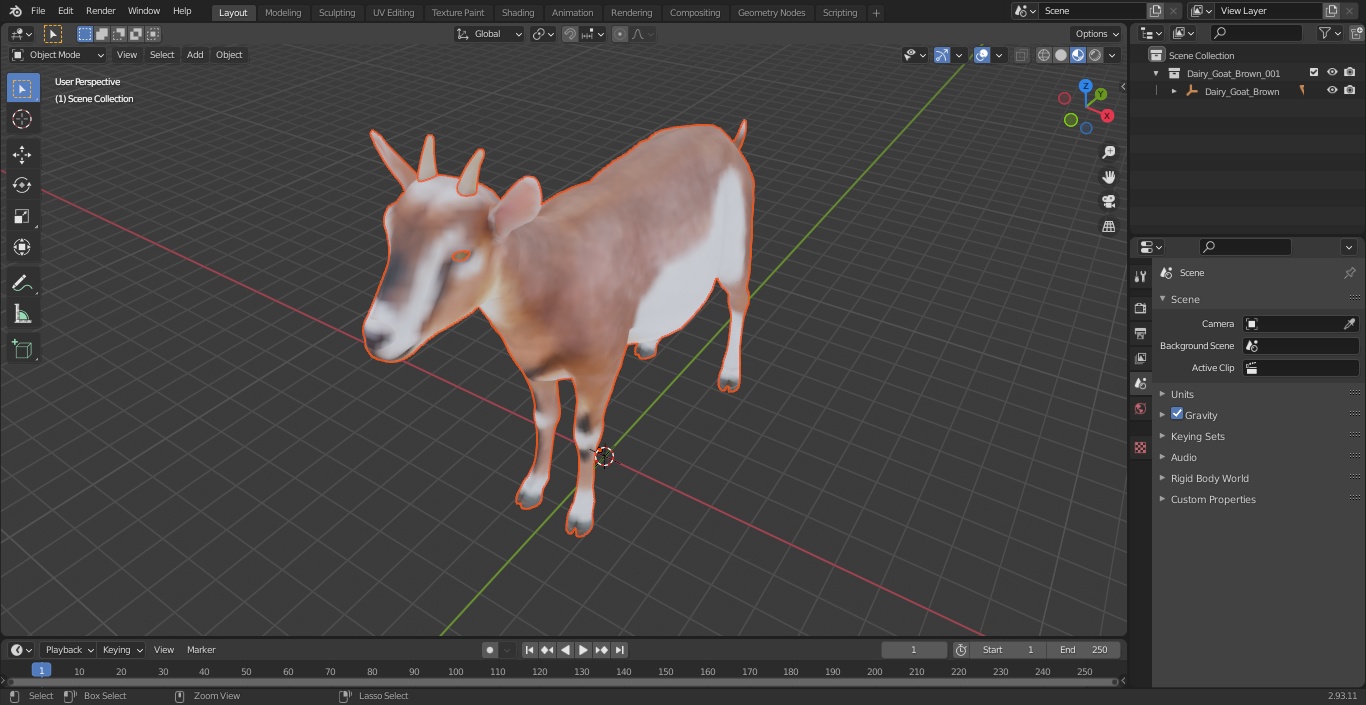The height and width of the screenshot is (705, 1366).
Task: Switch to the UV Editing workspace tab
Action: point(393,13)
